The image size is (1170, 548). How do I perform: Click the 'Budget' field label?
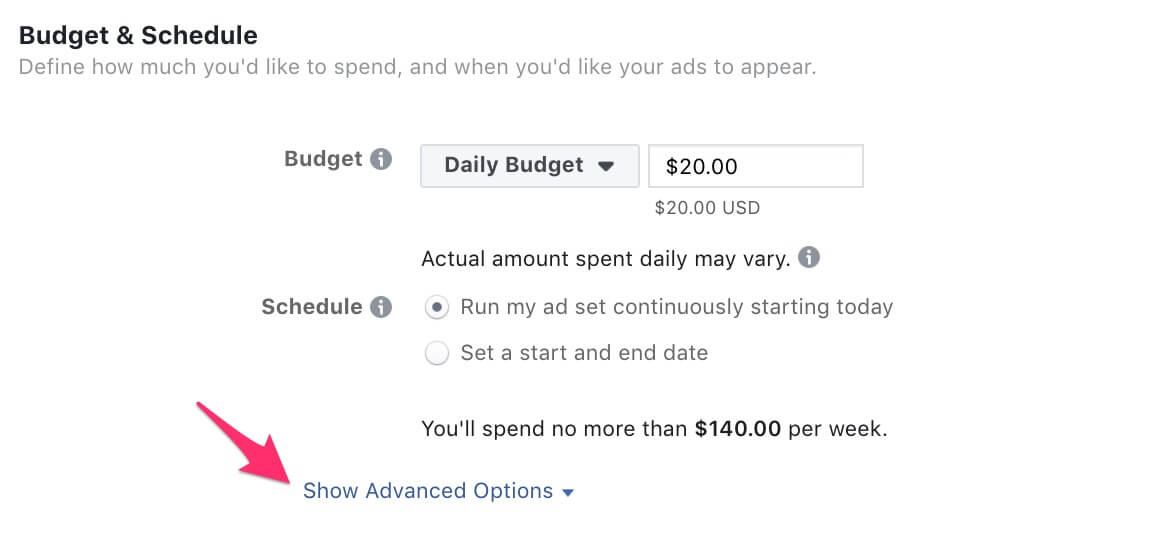323,159
